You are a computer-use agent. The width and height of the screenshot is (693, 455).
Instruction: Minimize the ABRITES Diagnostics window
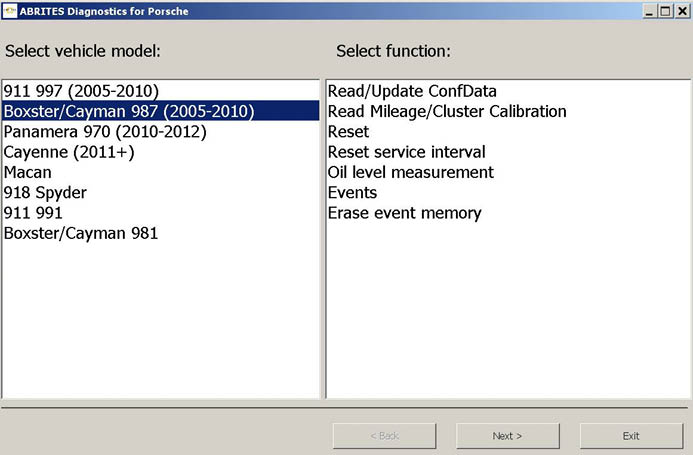pos(648,10)
